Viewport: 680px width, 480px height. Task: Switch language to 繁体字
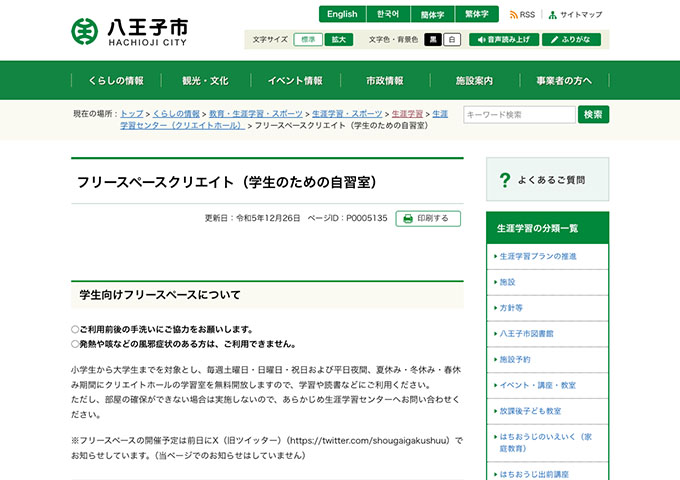477,14
